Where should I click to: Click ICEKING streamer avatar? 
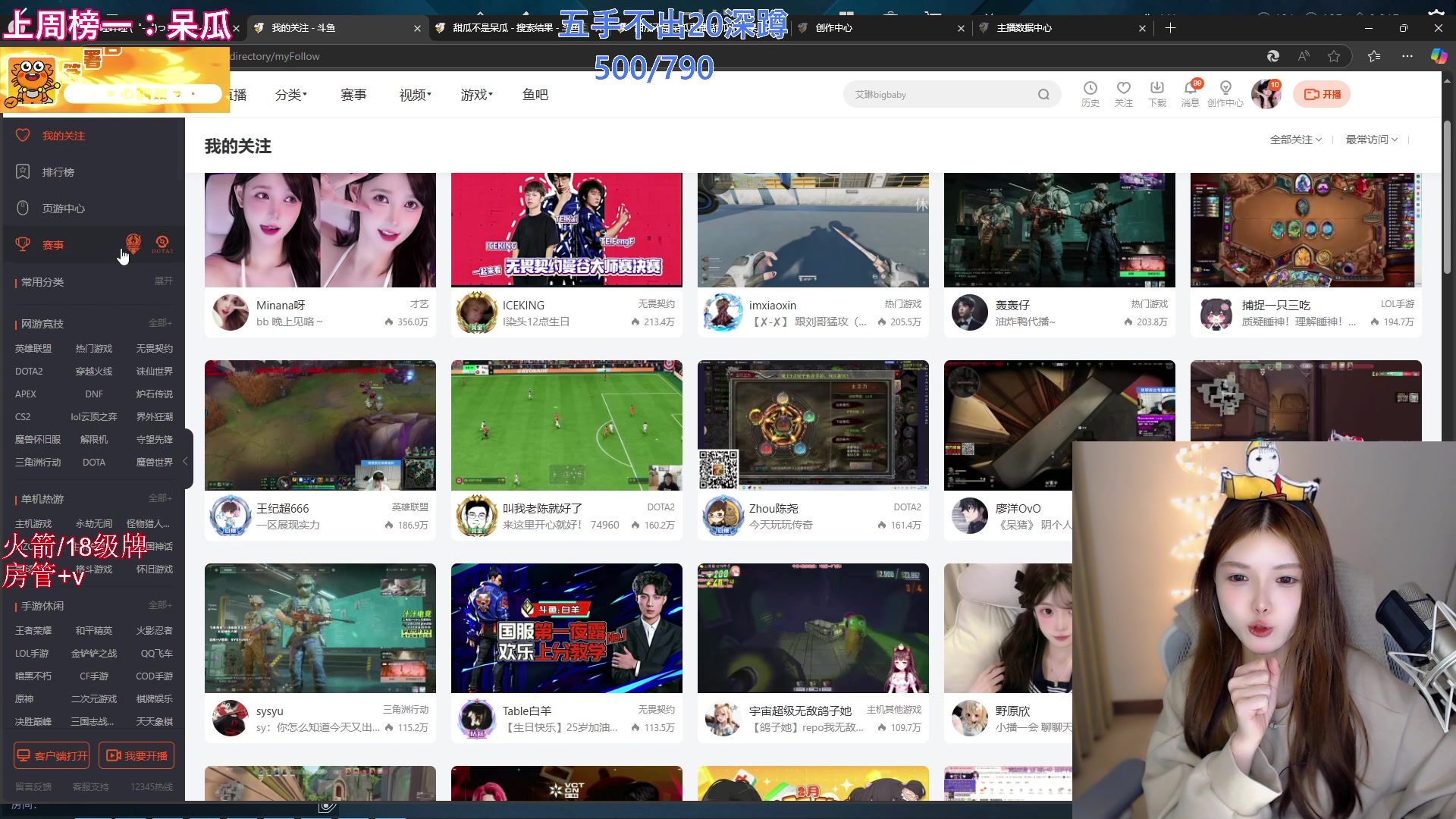[x=477, y=312]
